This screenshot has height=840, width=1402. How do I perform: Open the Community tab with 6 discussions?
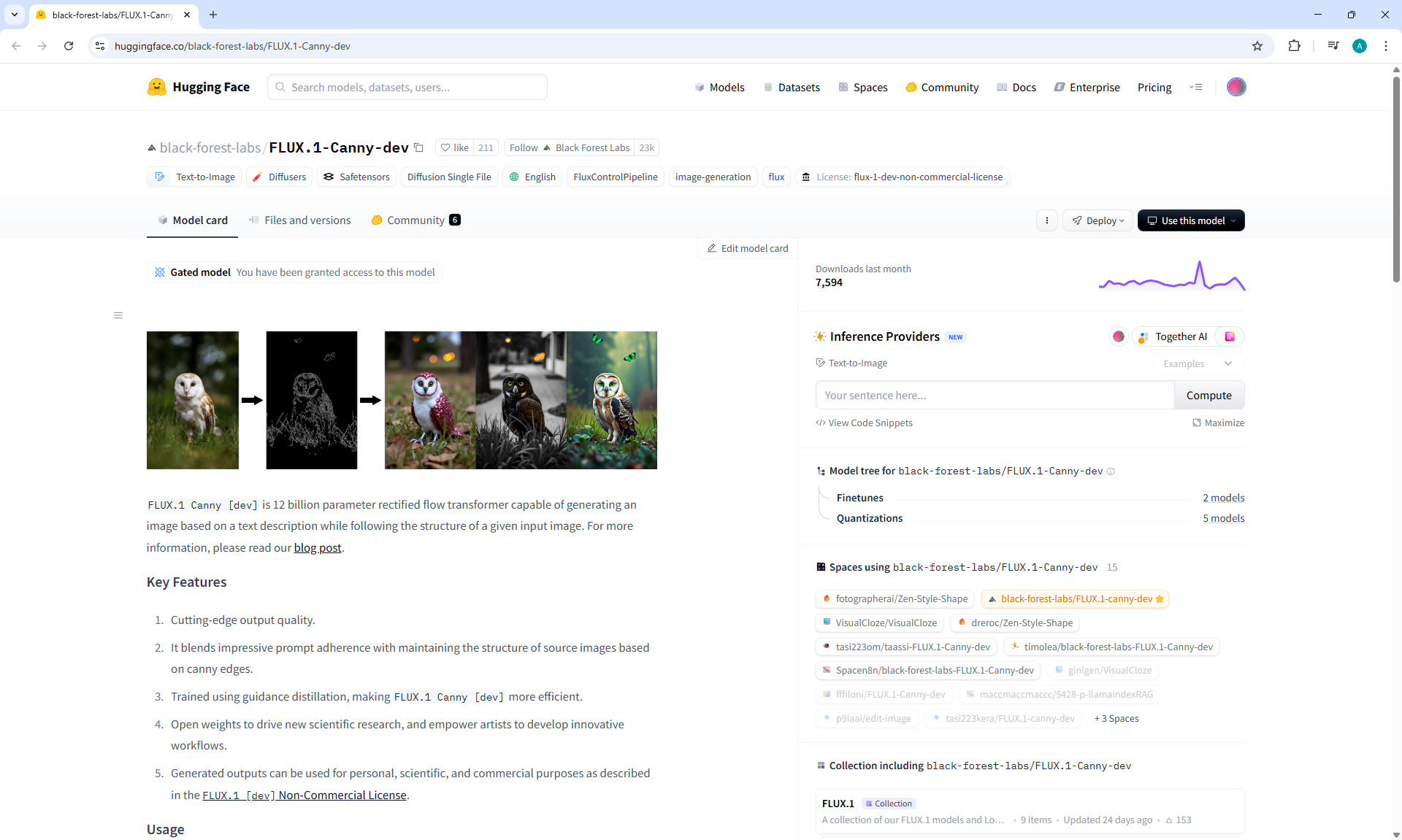[x=415, y=220]
